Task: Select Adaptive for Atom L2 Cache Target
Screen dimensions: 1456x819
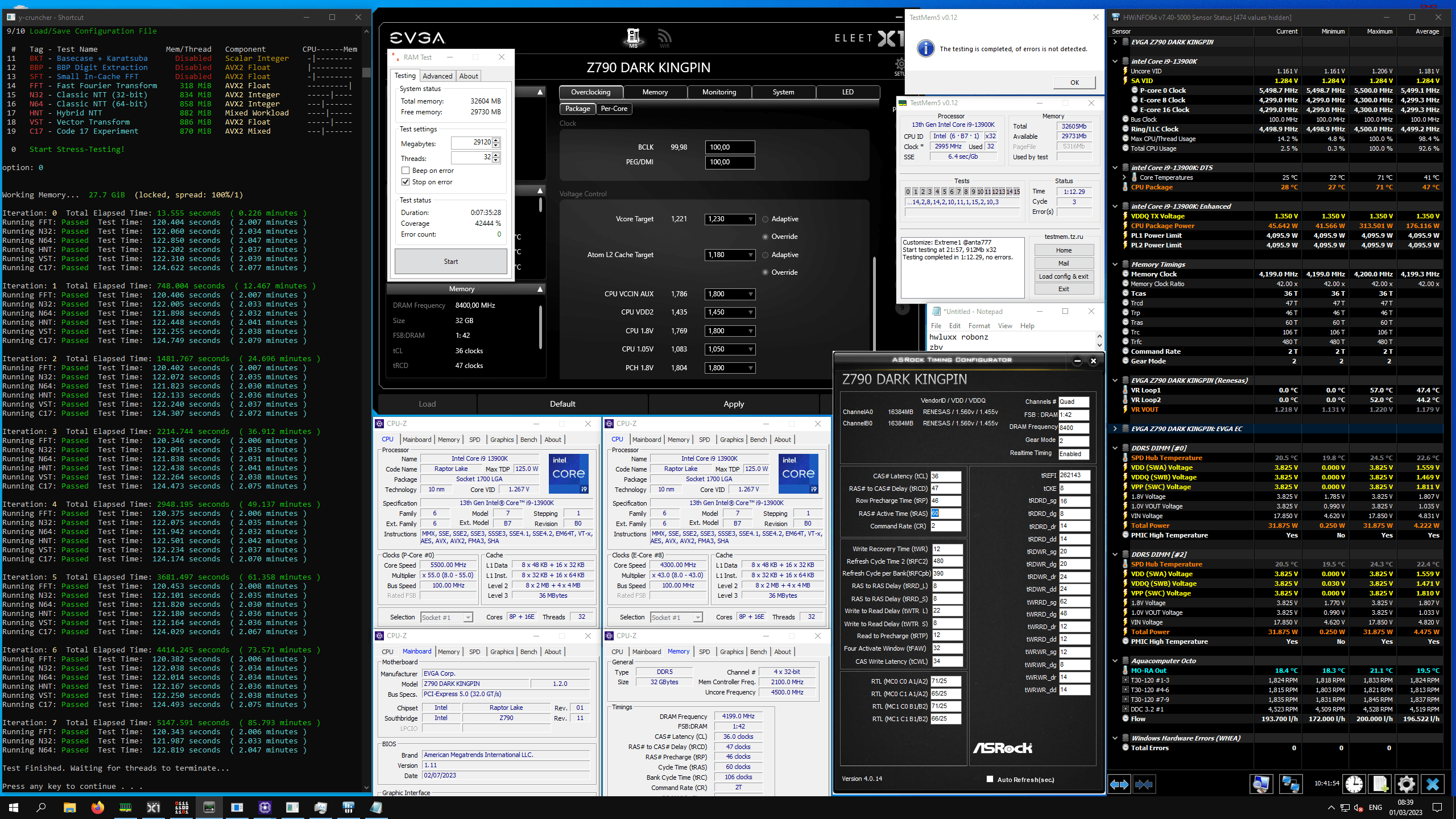Action: (766, 255)
